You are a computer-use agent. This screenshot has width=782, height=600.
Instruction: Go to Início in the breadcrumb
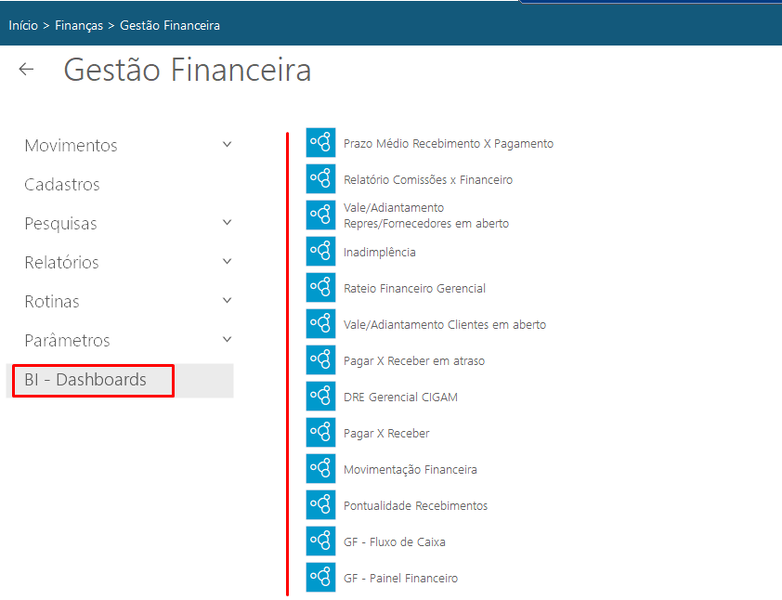point(23,25)
